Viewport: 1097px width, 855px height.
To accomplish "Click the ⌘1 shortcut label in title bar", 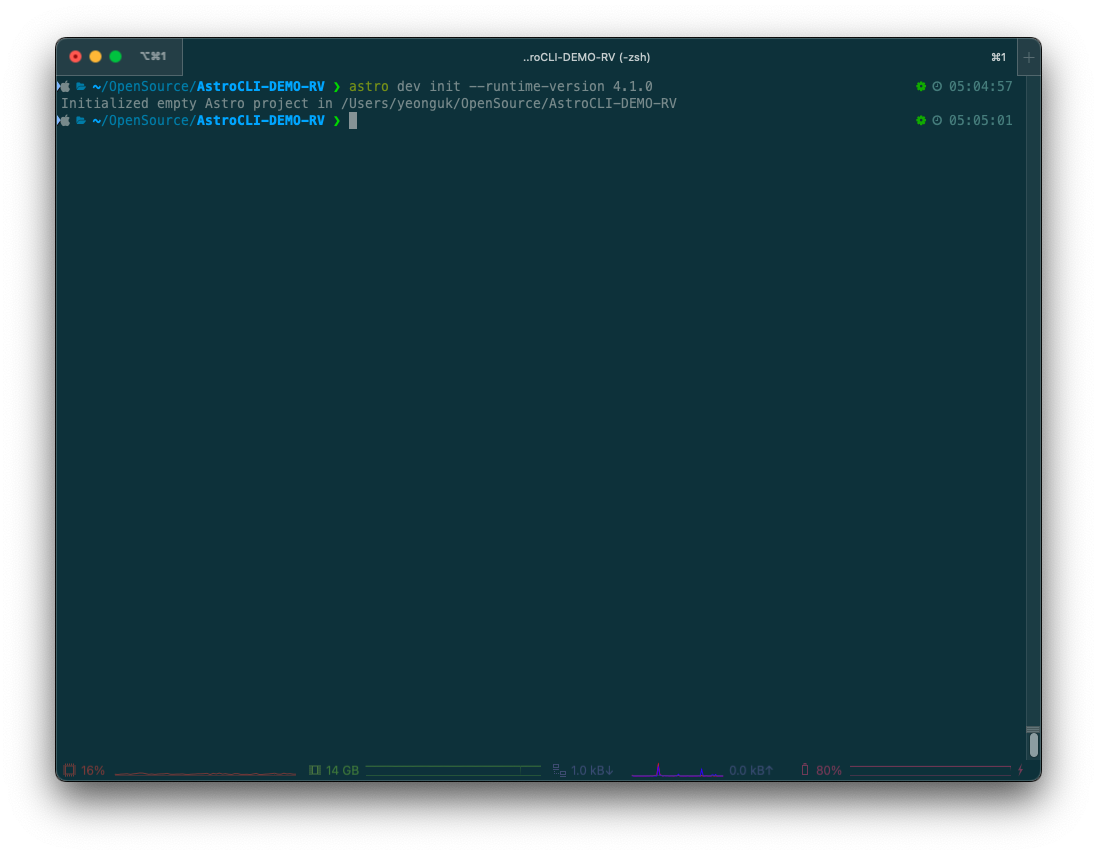I will point(998,57).
